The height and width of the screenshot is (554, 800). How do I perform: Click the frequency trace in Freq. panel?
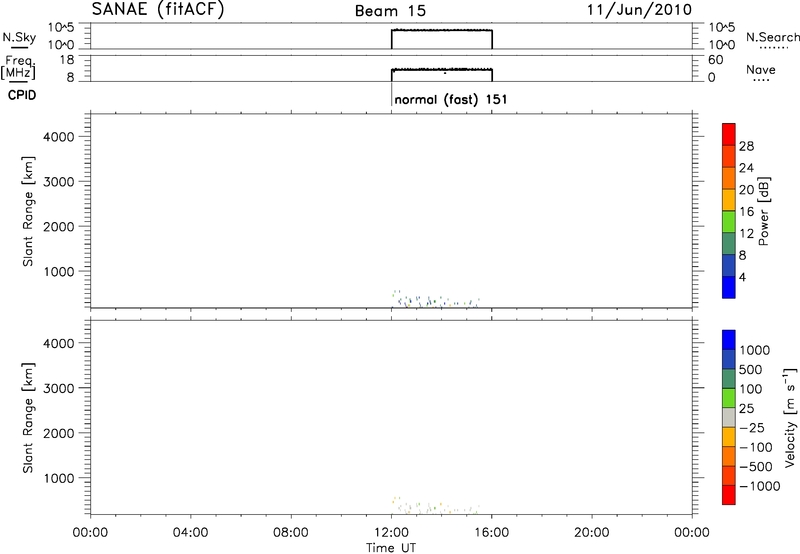441,74
